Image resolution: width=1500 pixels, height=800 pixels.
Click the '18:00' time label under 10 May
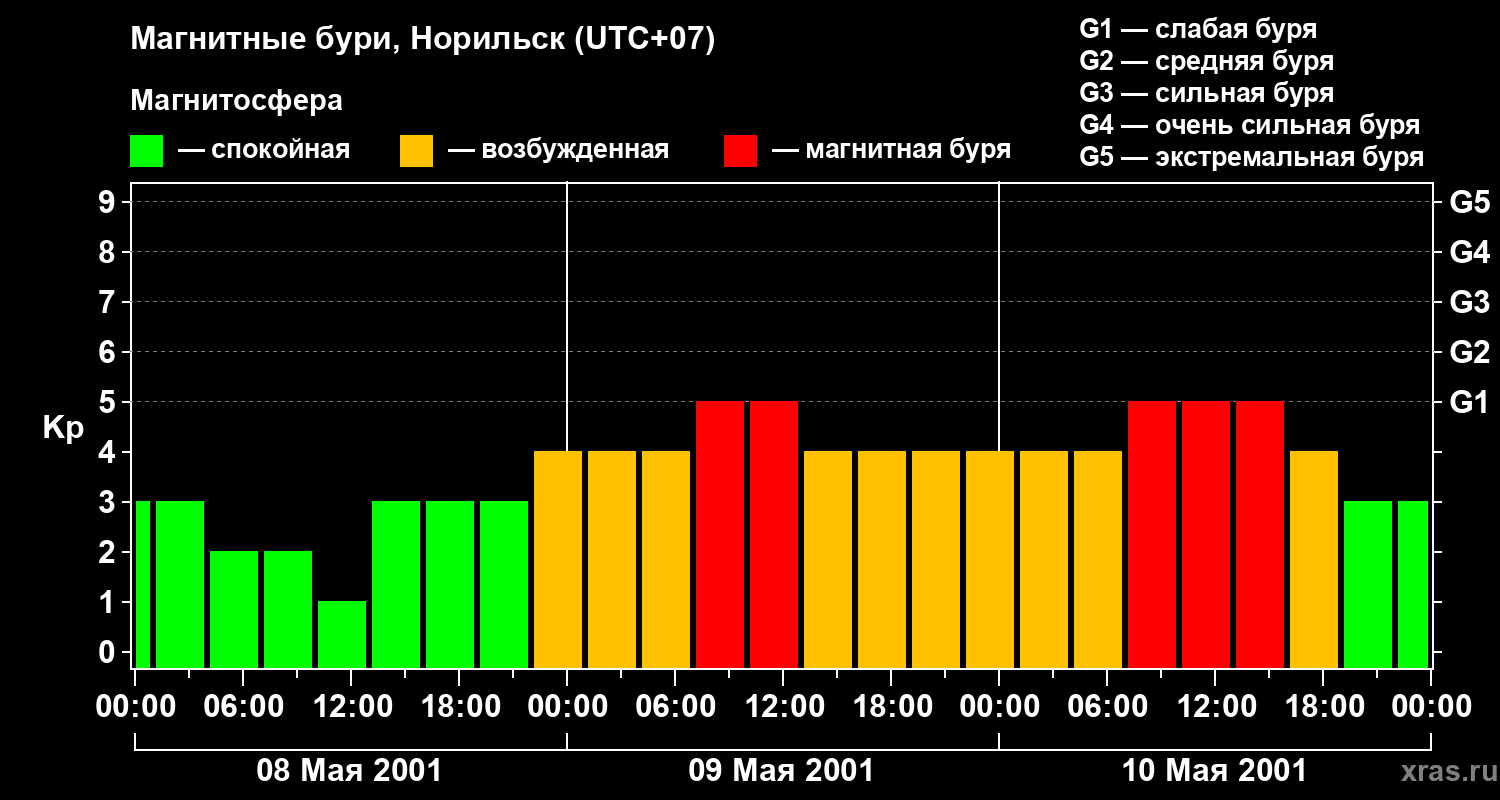[1323, 707]
